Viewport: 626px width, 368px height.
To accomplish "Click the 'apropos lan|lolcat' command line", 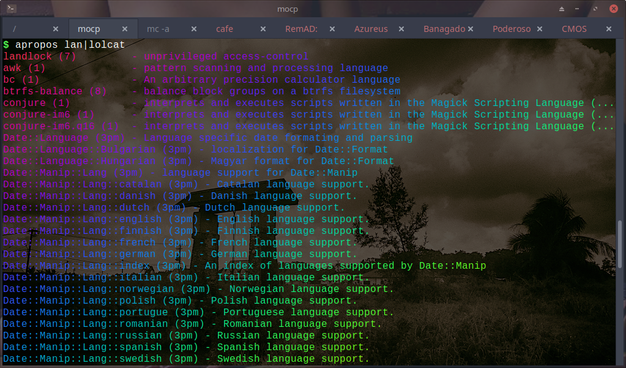I will pyautogui.click(x=70, y=45).
